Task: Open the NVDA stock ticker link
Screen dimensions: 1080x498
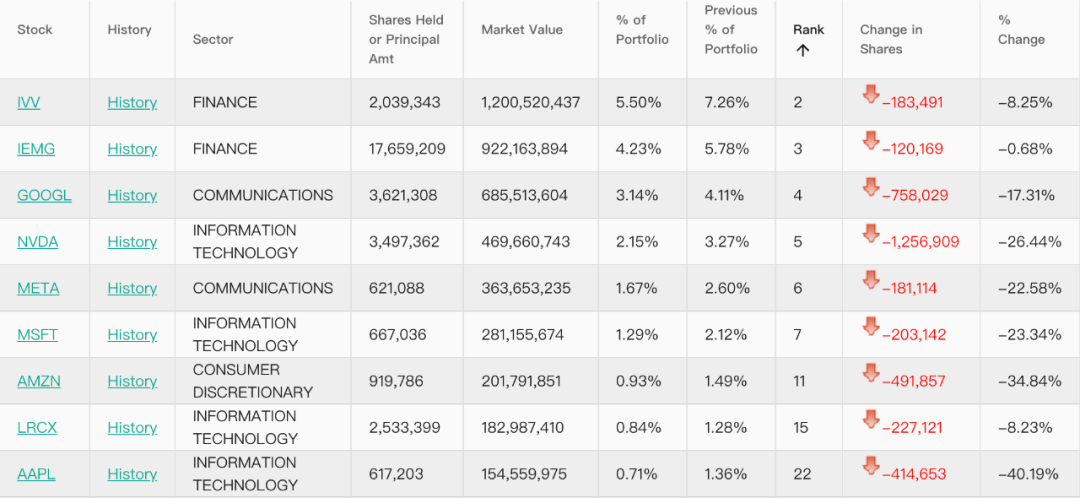Action: pyautogui.click(x=38, y=242)
